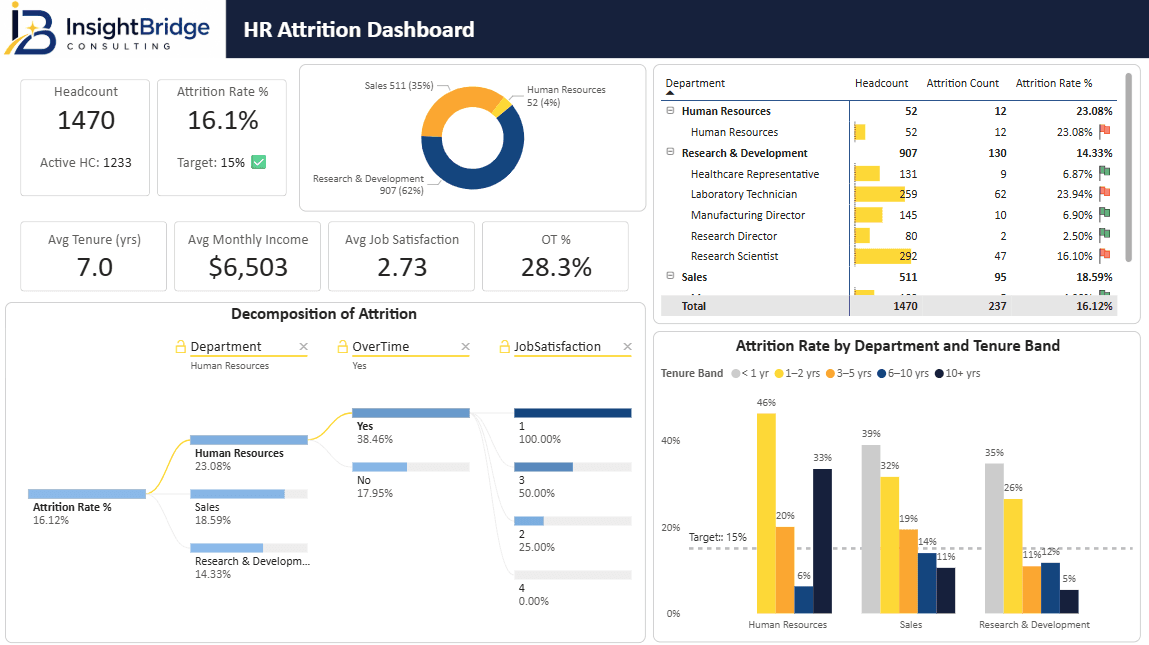1149x645 pixels.
Task: Click Laboratory Technician row label
Action: tap(743, 194)
